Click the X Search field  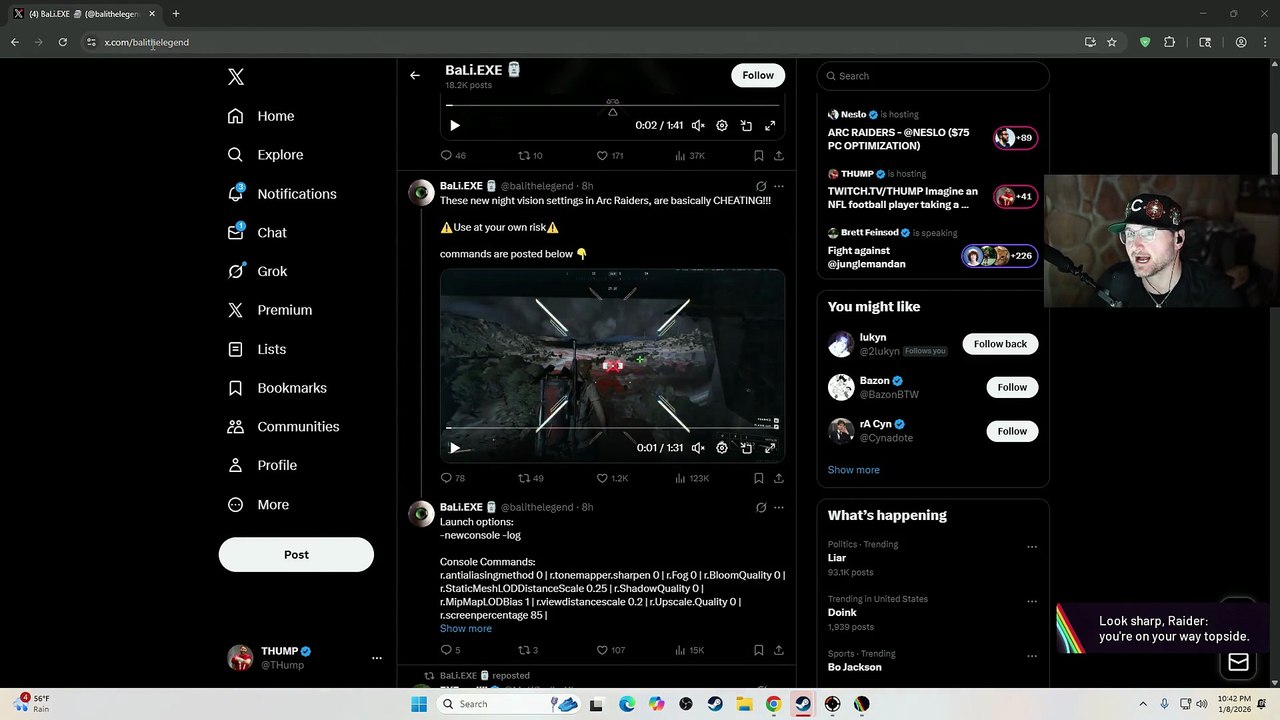point(932,76)
